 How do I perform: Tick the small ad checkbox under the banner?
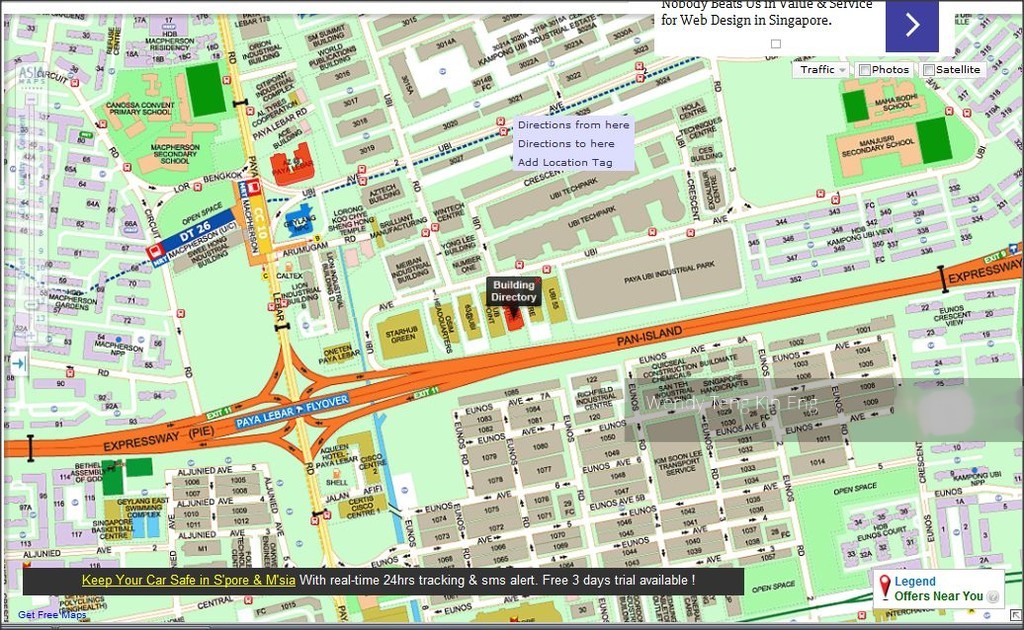776,44
